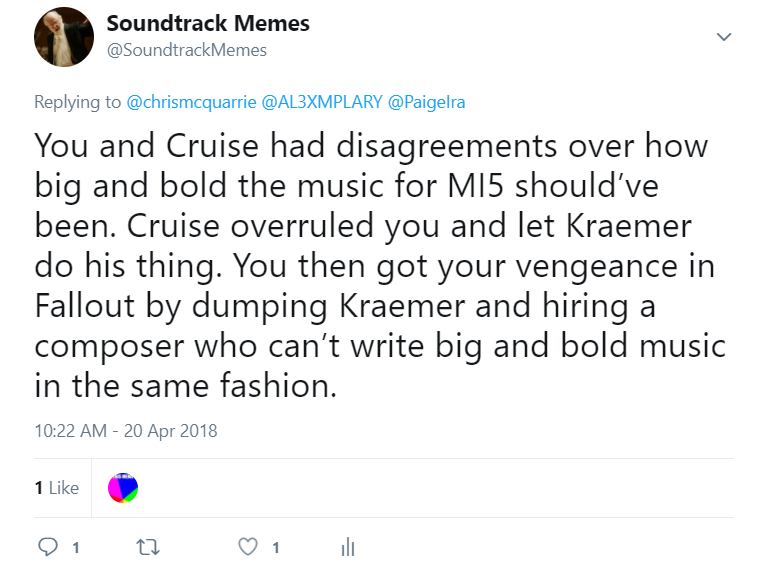Click the reply speech bubble icon
This screenshot has height=588, width=770.
tap(48, 546)
